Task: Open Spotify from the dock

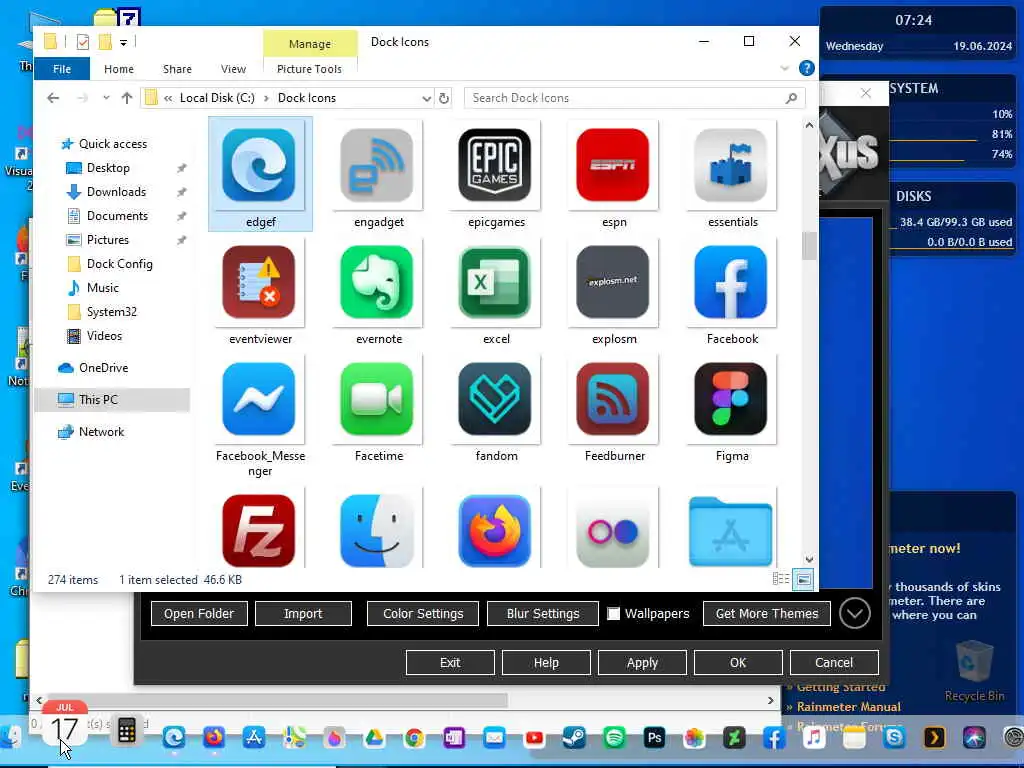Action: (614, 737)
